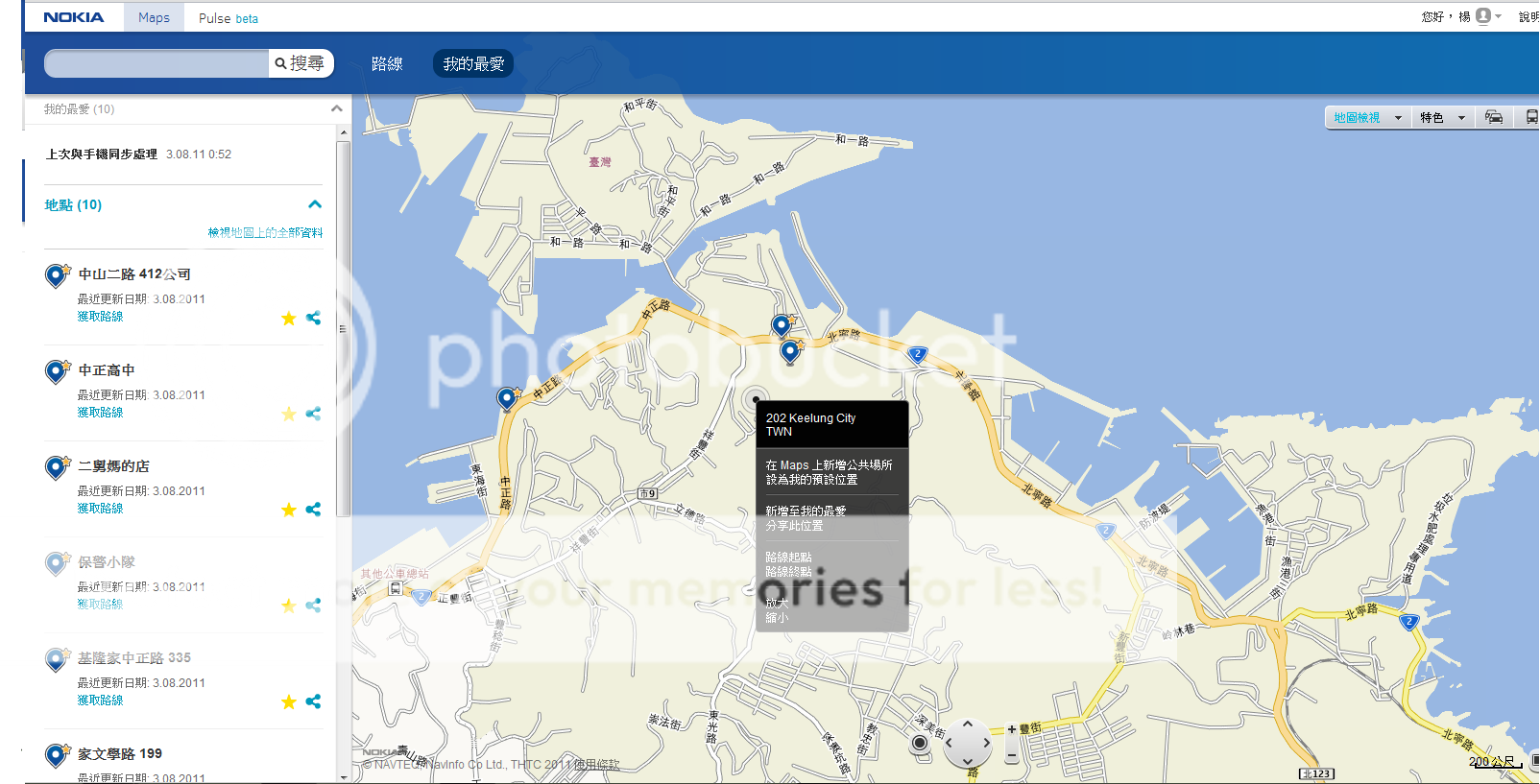Pan map up with the compass arrow
This screenshot has height=784, width=1540.
click(x=967, y=725)
